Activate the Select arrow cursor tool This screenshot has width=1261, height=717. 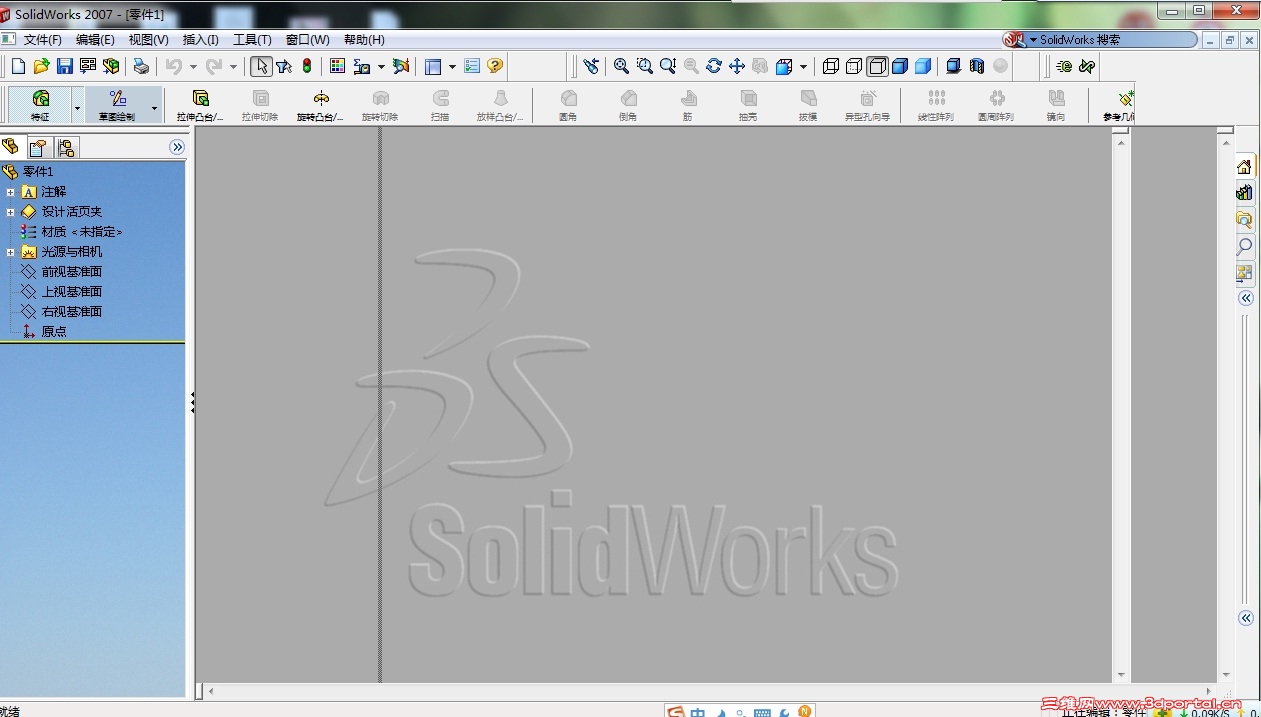(x=261, y=66)
